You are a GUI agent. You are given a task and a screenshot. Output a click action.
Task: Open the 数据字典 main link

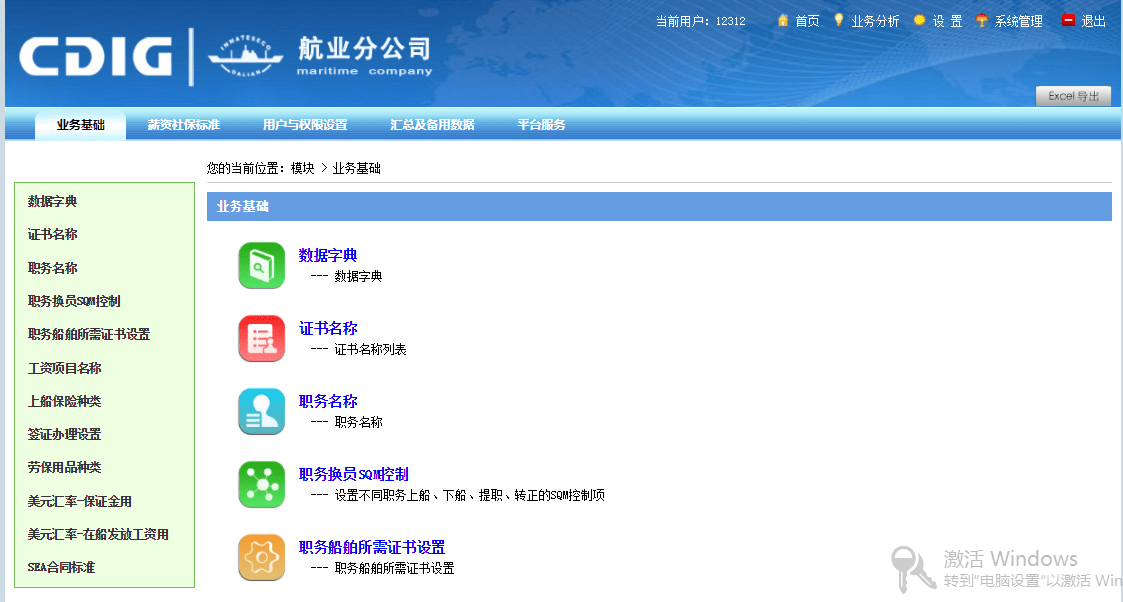pos(328,256)
